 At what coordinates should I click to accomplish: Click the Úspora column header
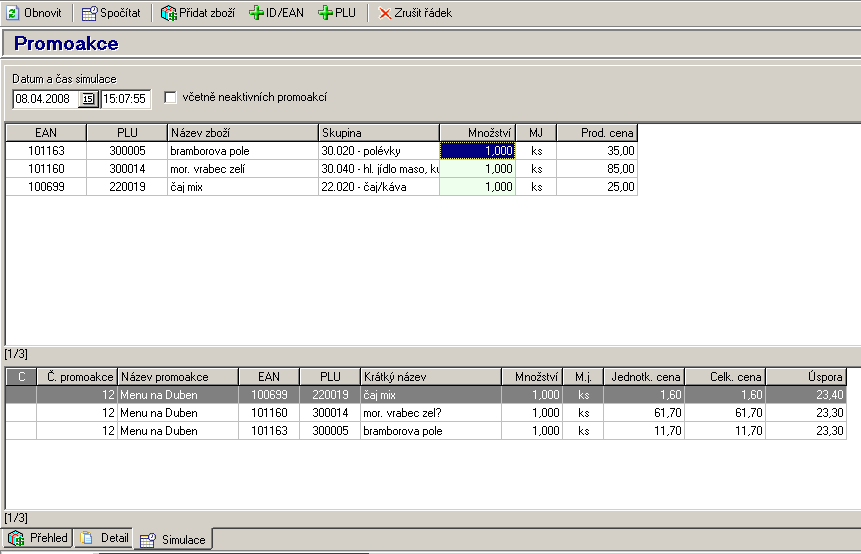coord(806,377)
